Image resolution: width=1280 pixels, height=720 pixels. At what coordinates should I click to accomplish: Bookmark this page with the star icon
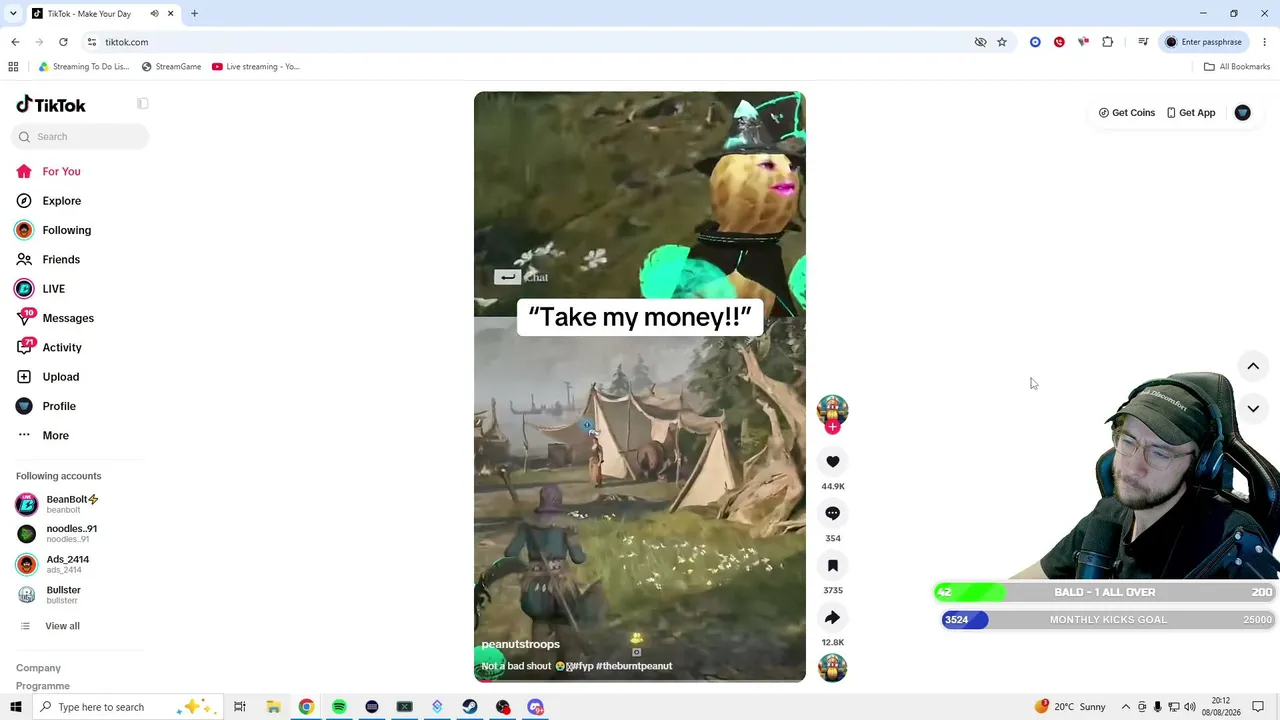point(1002,42)
